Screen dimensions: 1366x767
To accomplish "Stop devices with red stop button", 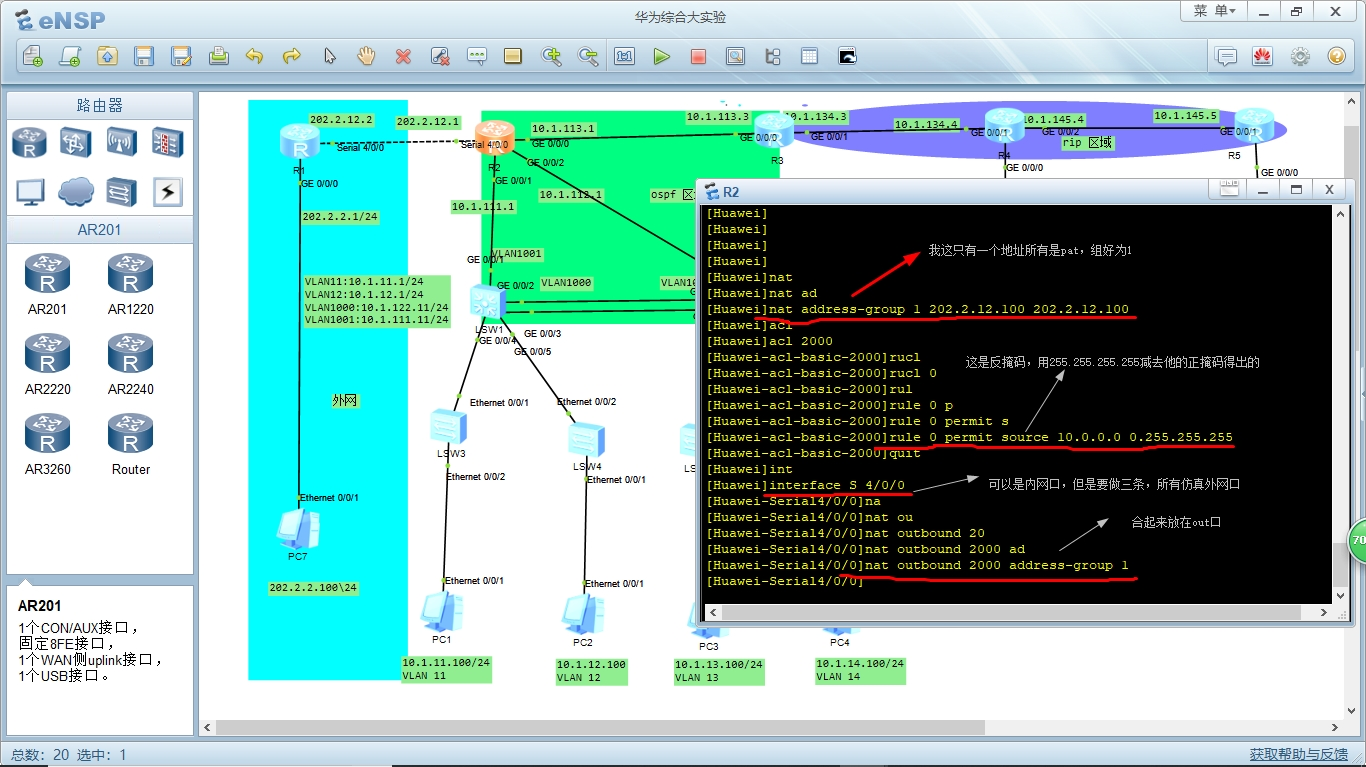I will point(699,56).
